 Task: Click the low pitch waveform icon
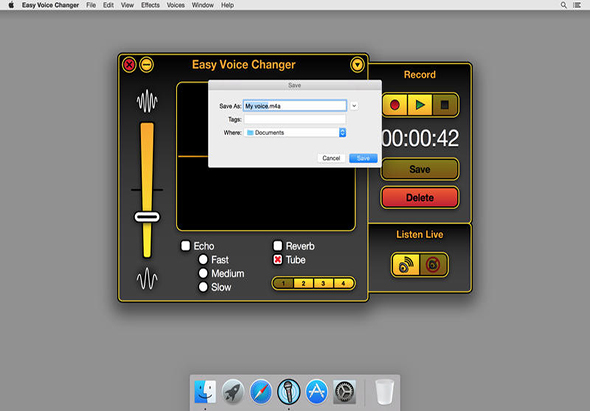pos(147,279)
